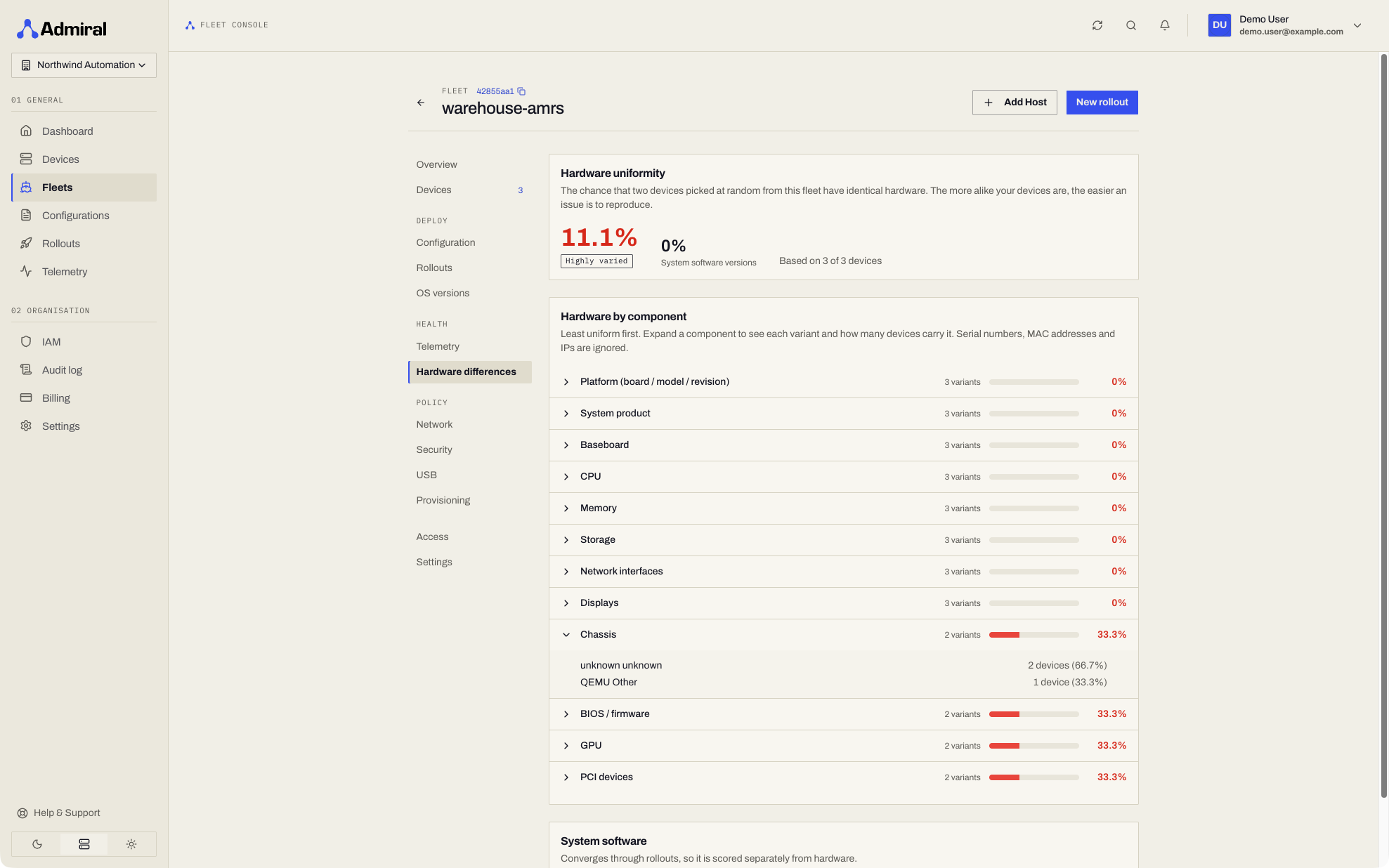Click the Help & Support lifebuoy icon
Viewport: 1389px width, 868px height.
tap(22, 813)
